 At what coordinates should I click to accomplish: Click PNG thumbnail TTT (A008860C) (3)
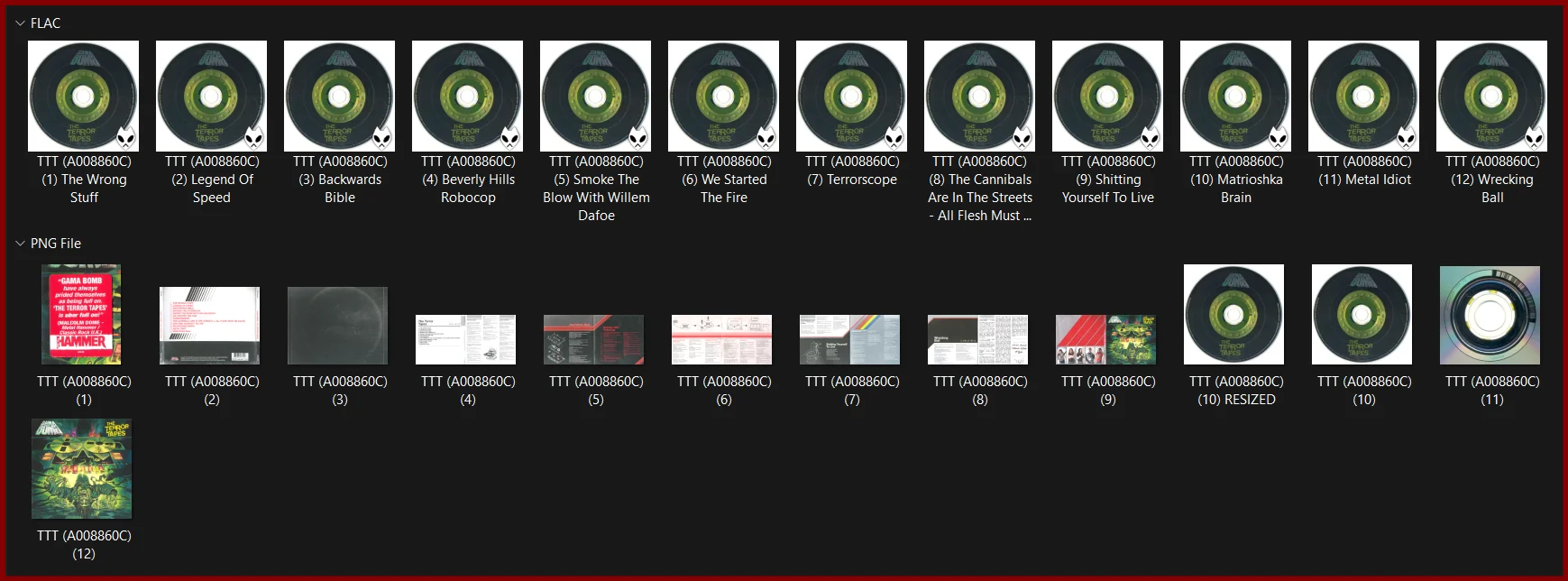click(x=338, y=326)
